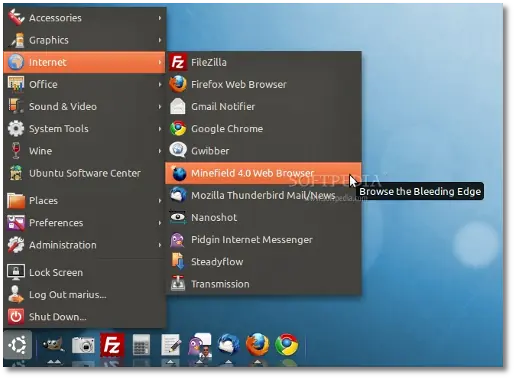Click the Gmail Notifier envelope icon
The width and height of the screenshot is (514, 378).
[x=178, y=106]
